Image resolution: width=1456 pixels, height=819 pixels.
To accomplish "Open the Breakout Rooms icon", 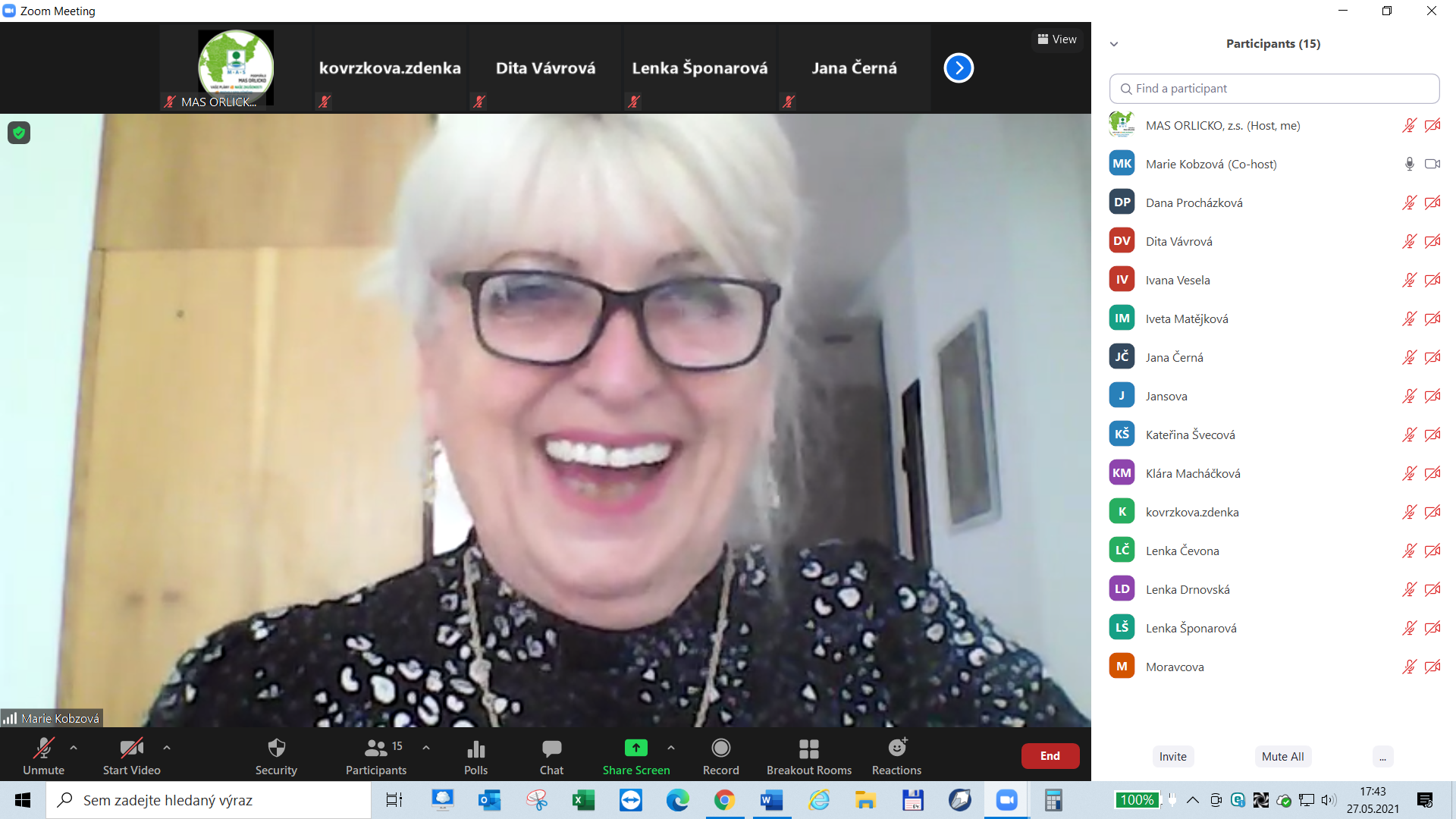I will click(x=808, y=748).
